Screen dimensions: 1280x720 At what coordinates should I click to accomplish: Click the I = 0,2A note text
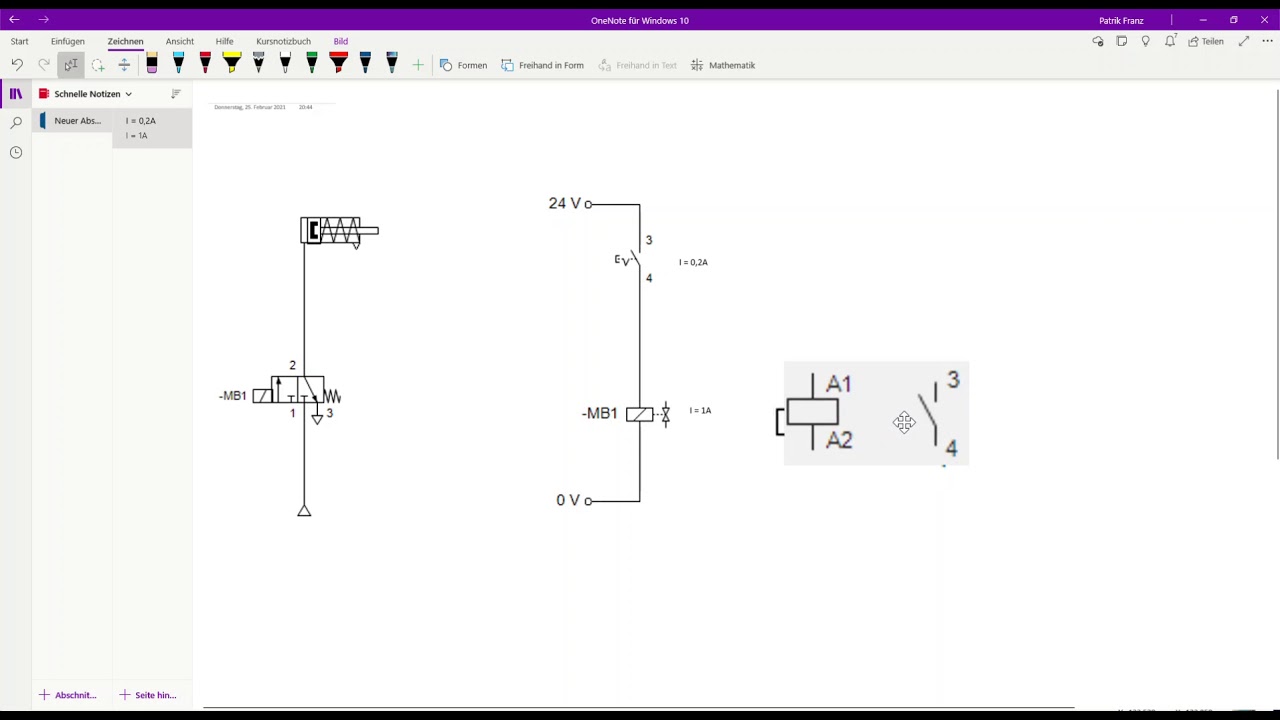693,262
